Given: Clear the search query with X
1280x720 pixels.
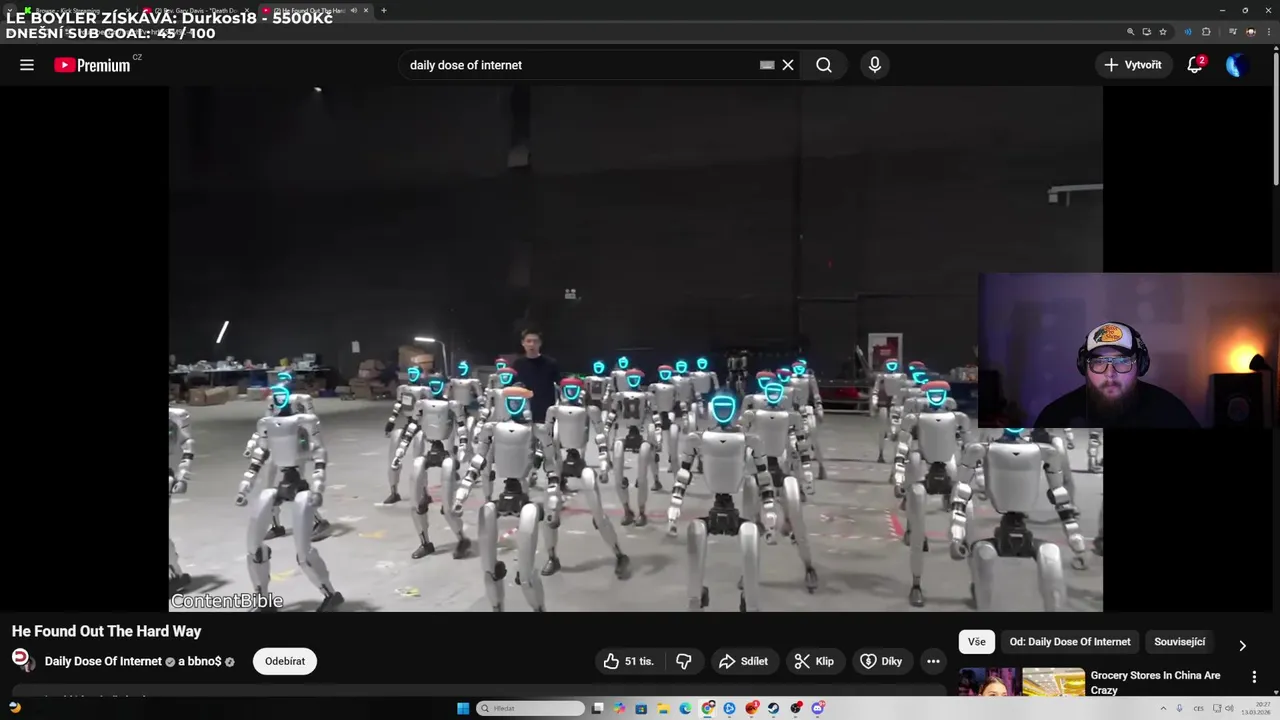Looking at the screenshot, I should [788, 65].
